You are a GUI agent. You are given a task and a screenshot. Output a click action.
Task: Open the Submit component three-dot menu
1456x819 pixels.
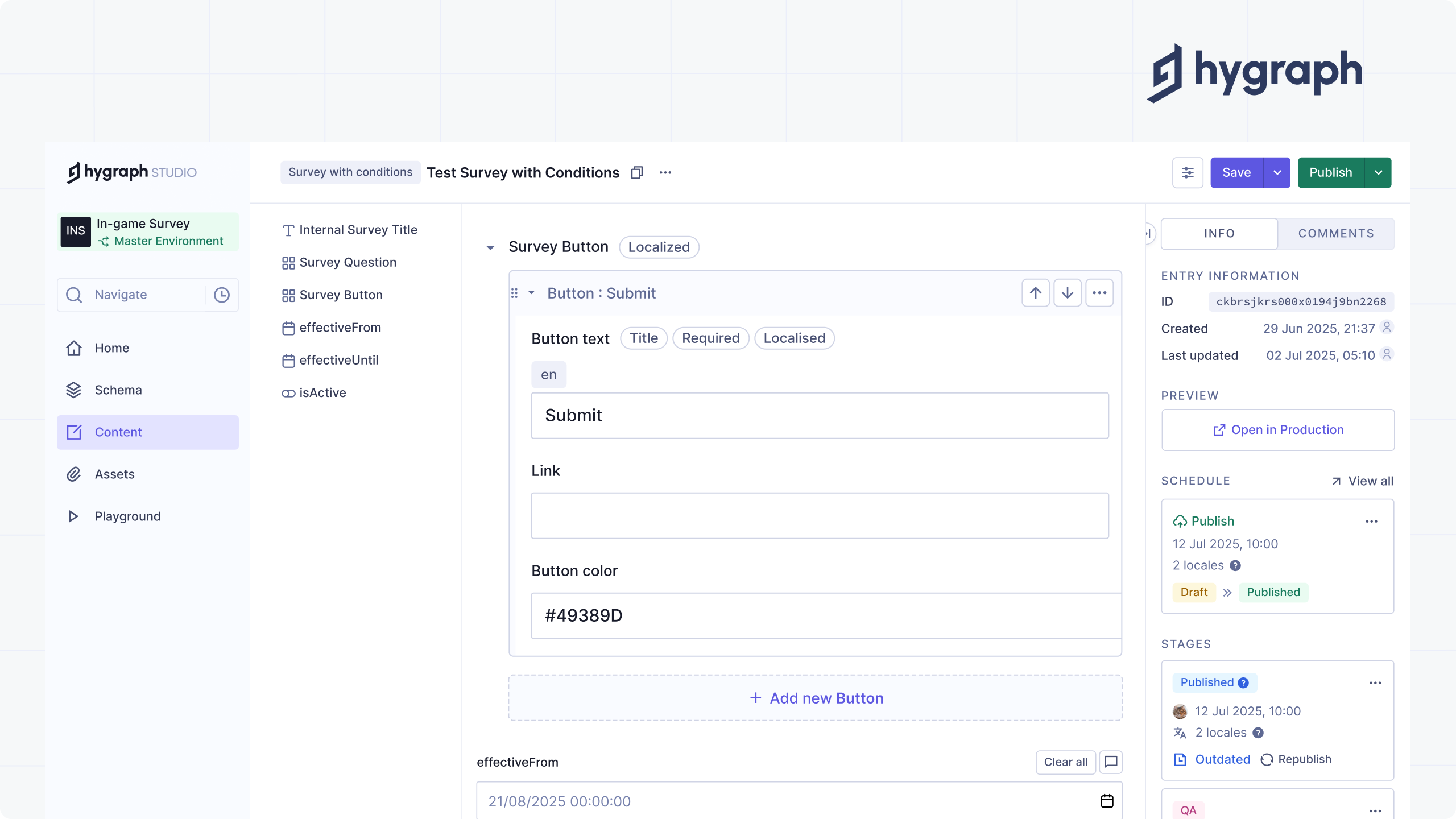point(1099,293)
